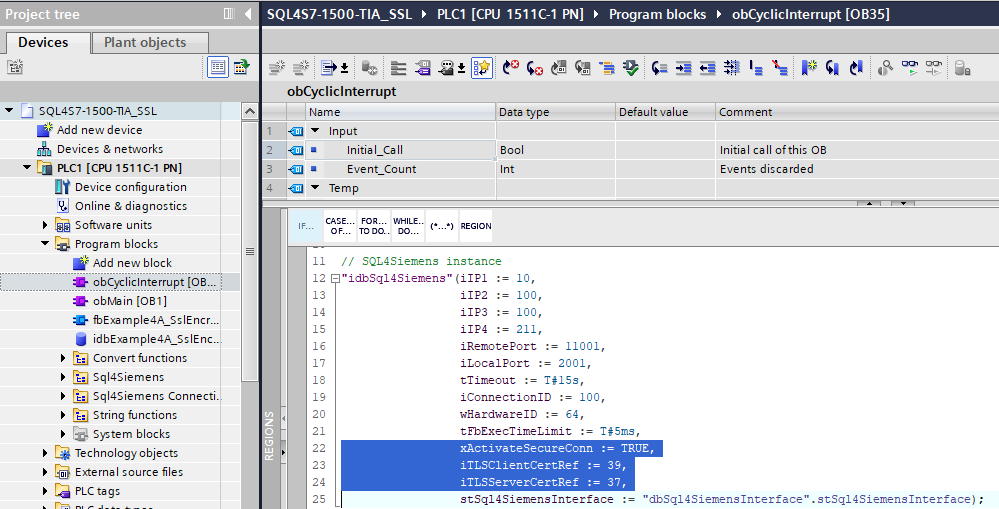999x509 pixels.
Task: Click the remove comment icon with red slash
Action: click(x=780, y=67)
